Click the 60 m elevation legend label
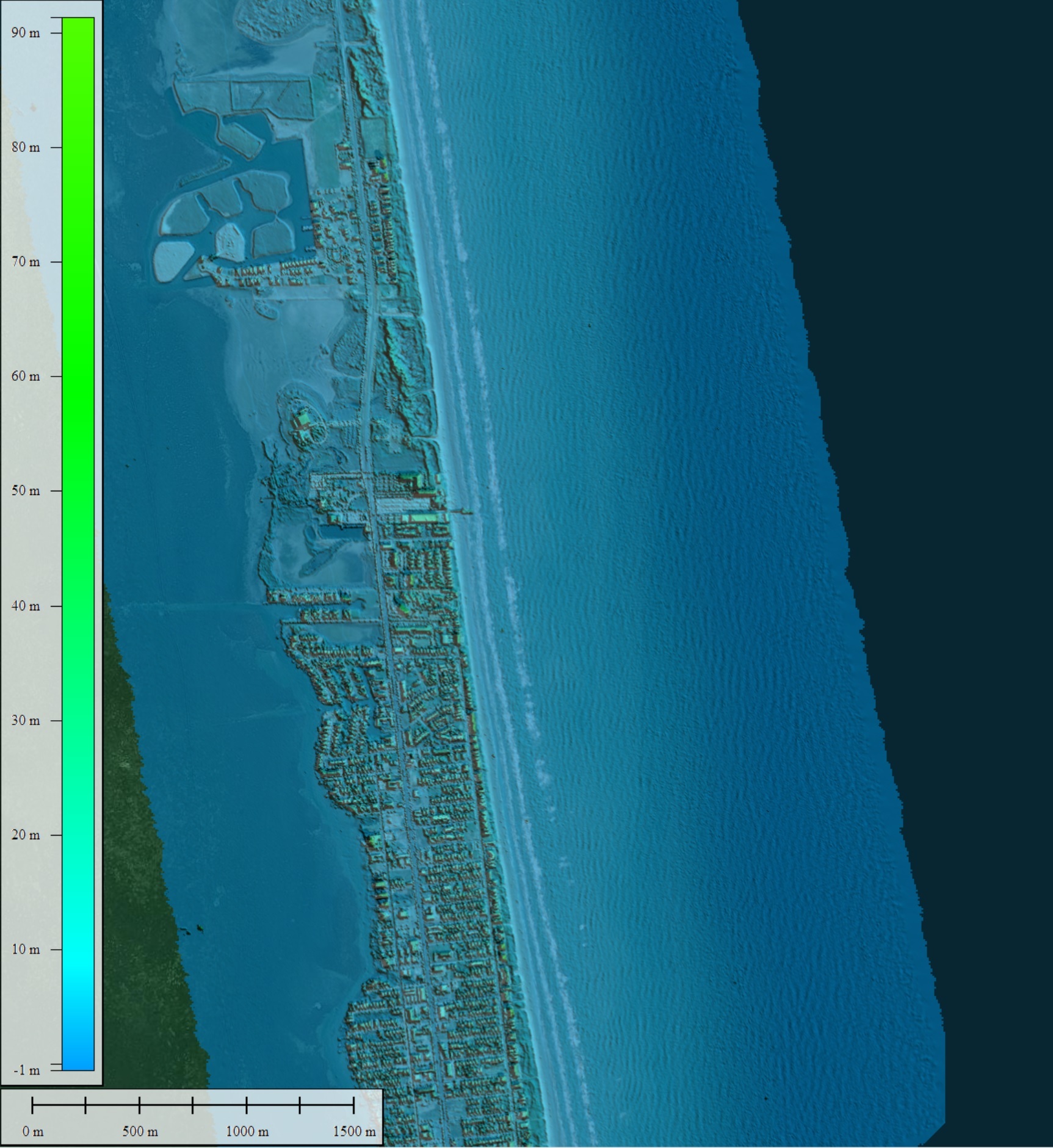 [x=26, y=377]
